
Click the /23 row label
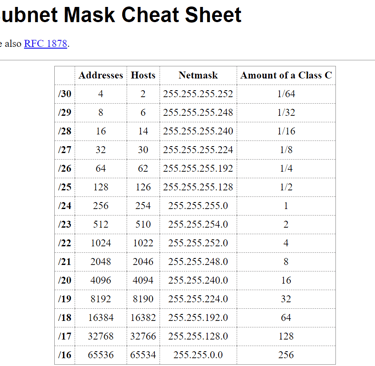[65, 225]
